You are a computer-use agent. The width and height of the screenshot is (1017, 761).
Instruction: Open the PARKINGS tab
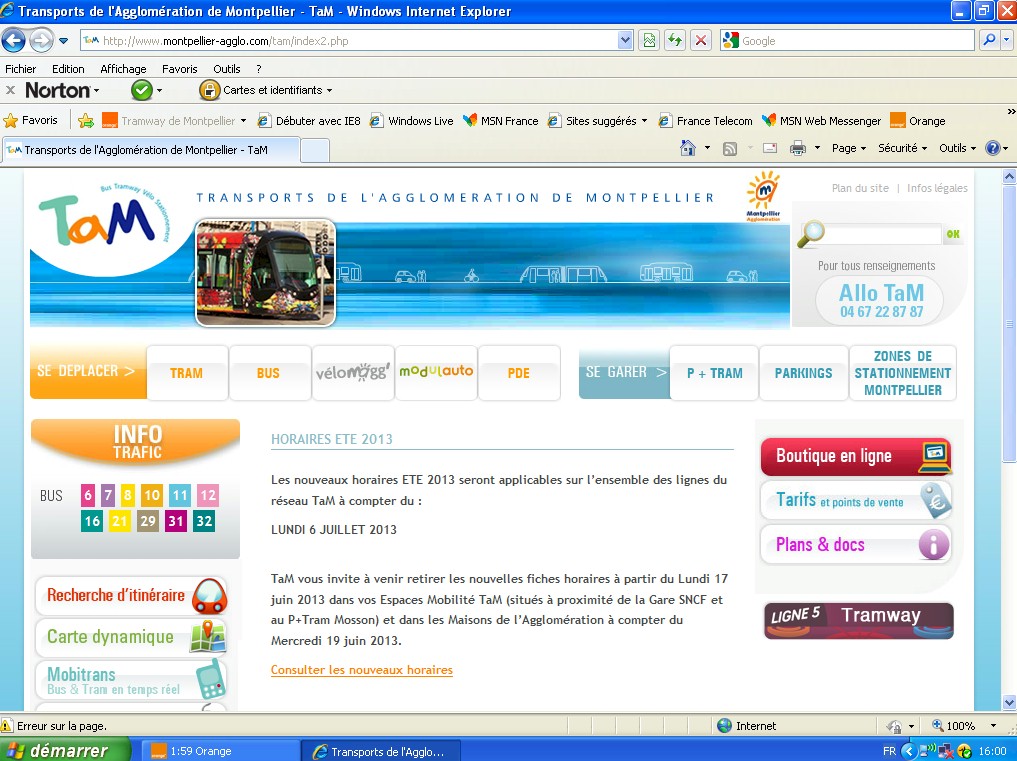803,373
